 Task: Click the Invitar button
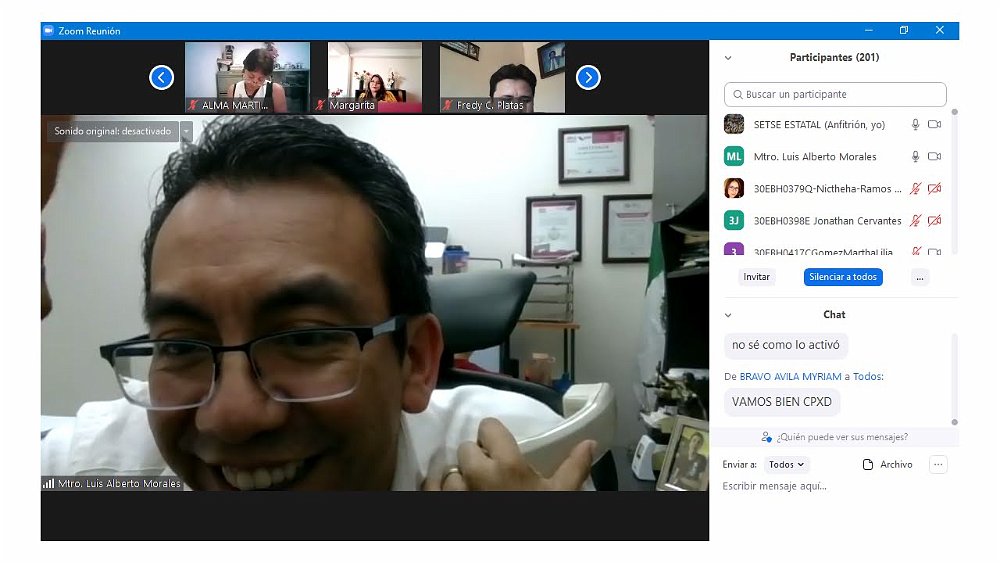[757, 277]
